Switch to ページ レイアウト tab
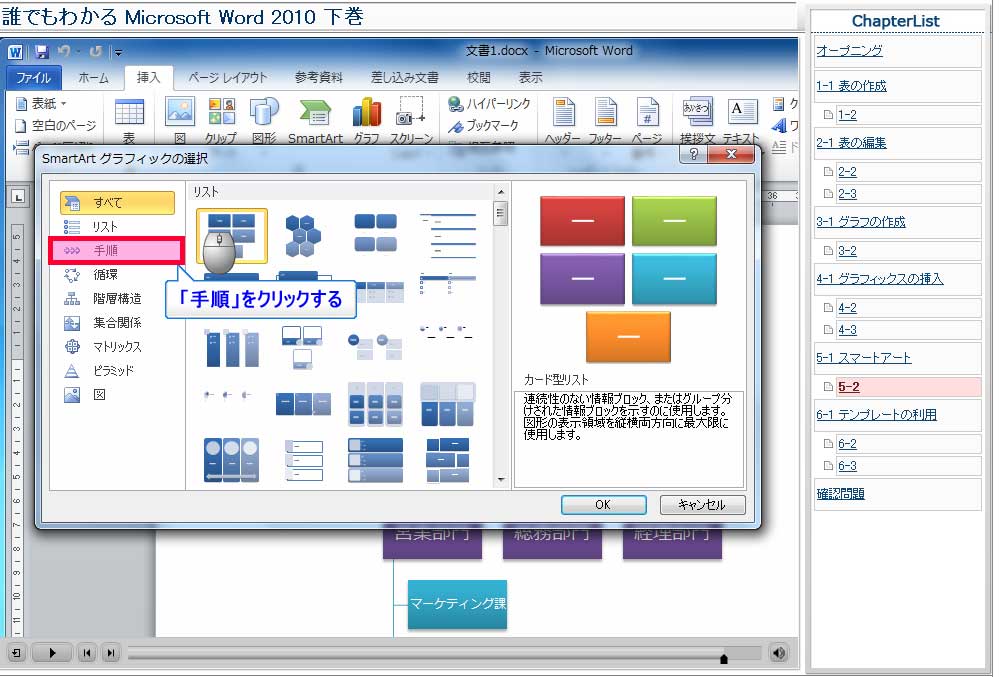 point(227,78)
